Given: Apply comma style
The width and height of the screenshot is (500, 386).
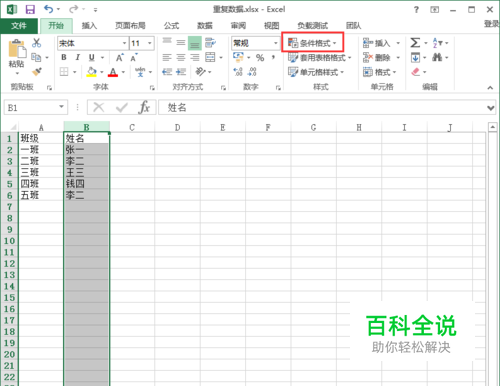Looking at the screenshot, I should click(273, 57).
